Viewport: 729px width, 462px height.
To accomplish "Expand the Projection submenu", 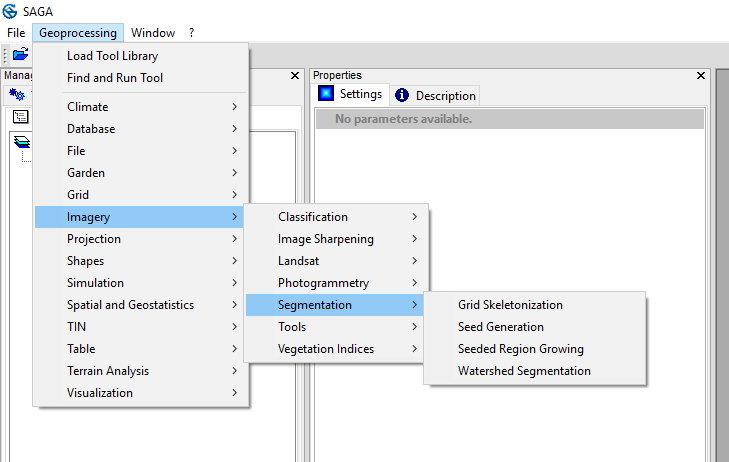I will click(141, 239).
